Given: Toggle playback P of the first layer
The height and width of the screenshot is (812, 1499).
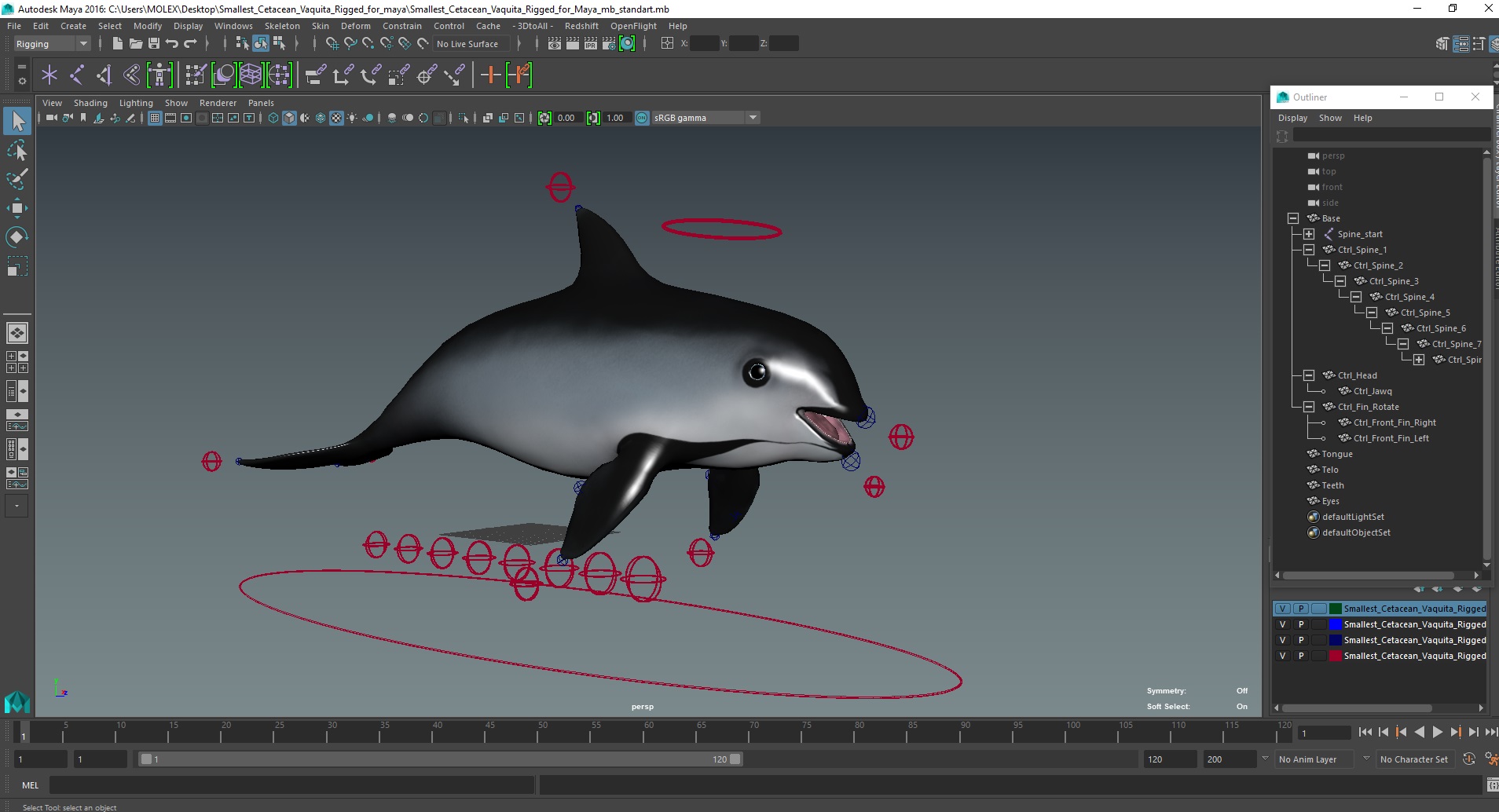Looking at the screenshot, I should [x=1301, y=609].
